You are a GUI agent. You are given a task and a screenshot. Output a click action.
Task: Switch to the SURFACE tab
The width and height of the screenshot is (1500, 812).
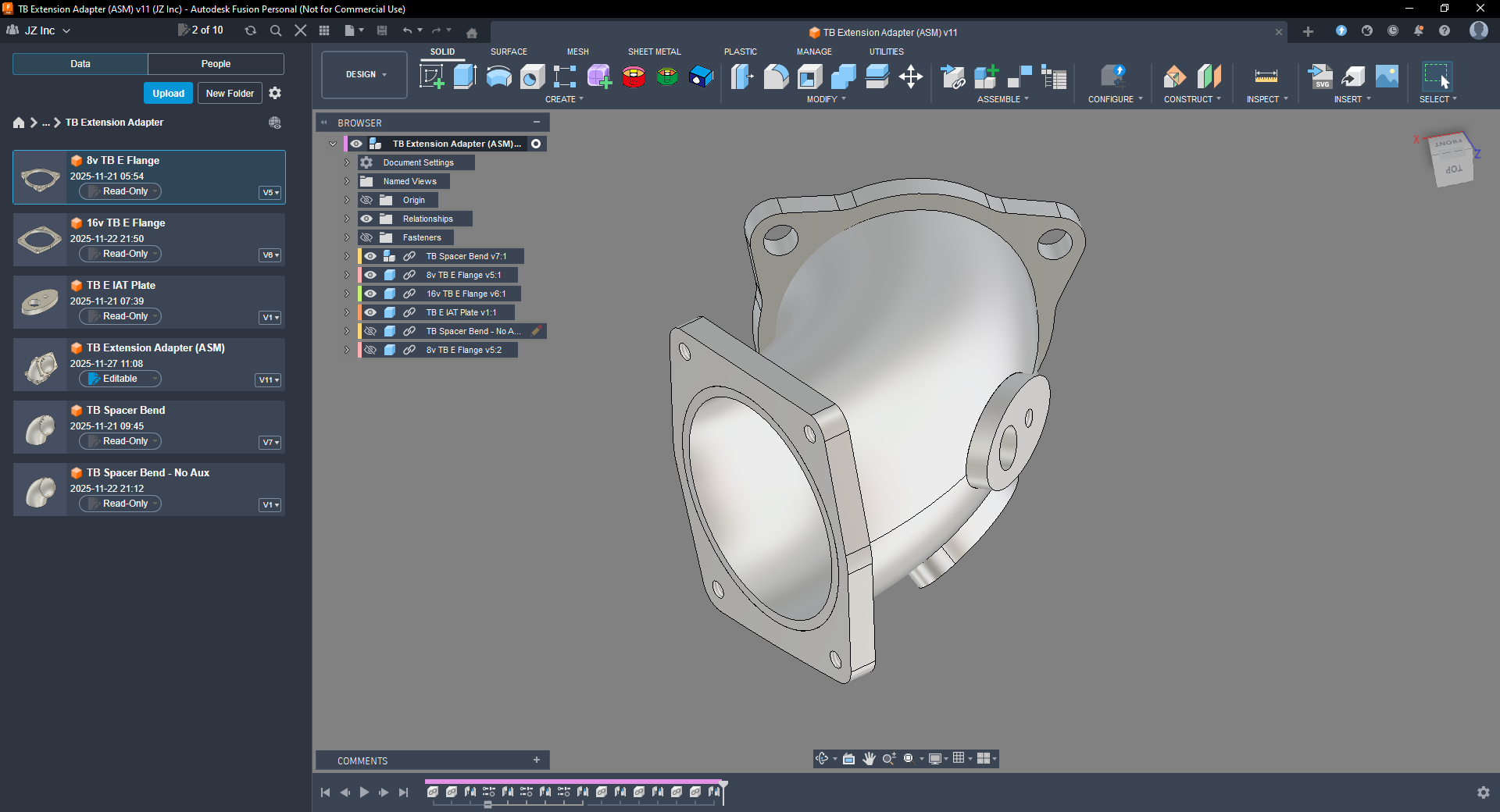pyautogui.click(x=509, y=52)
